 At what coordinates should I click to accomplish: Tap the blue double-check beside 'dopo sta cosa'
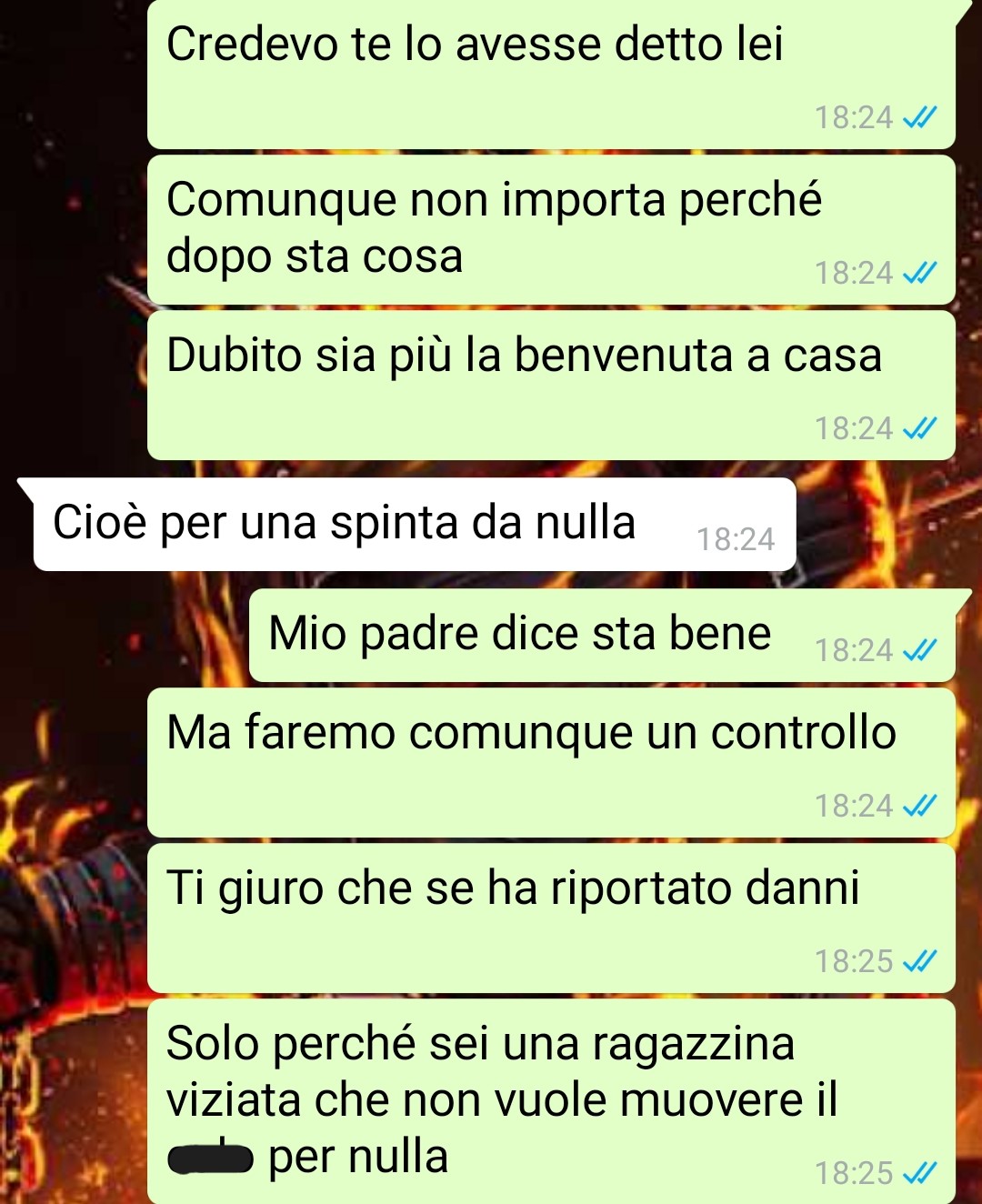919,273
